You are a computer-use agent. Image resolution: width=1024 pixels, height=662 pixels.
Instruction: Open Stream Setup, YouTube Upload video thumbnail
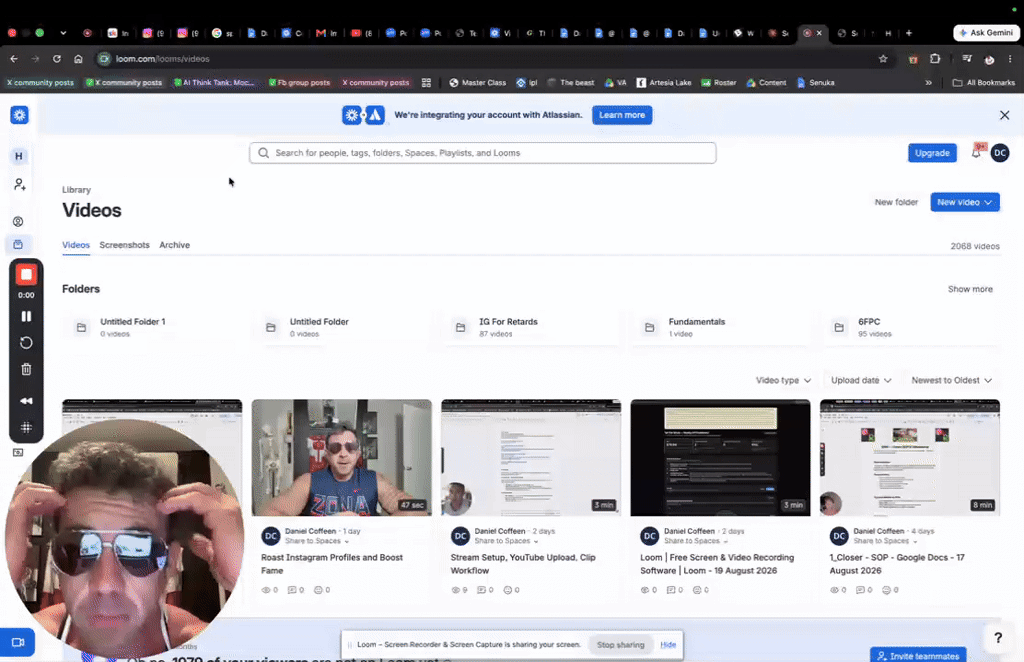click(531, 458)
